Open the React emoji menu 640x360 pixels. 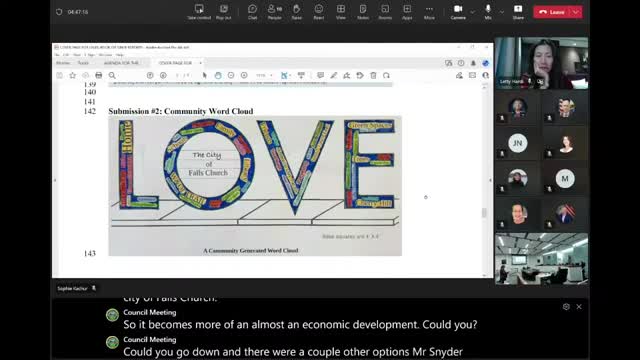319,12
